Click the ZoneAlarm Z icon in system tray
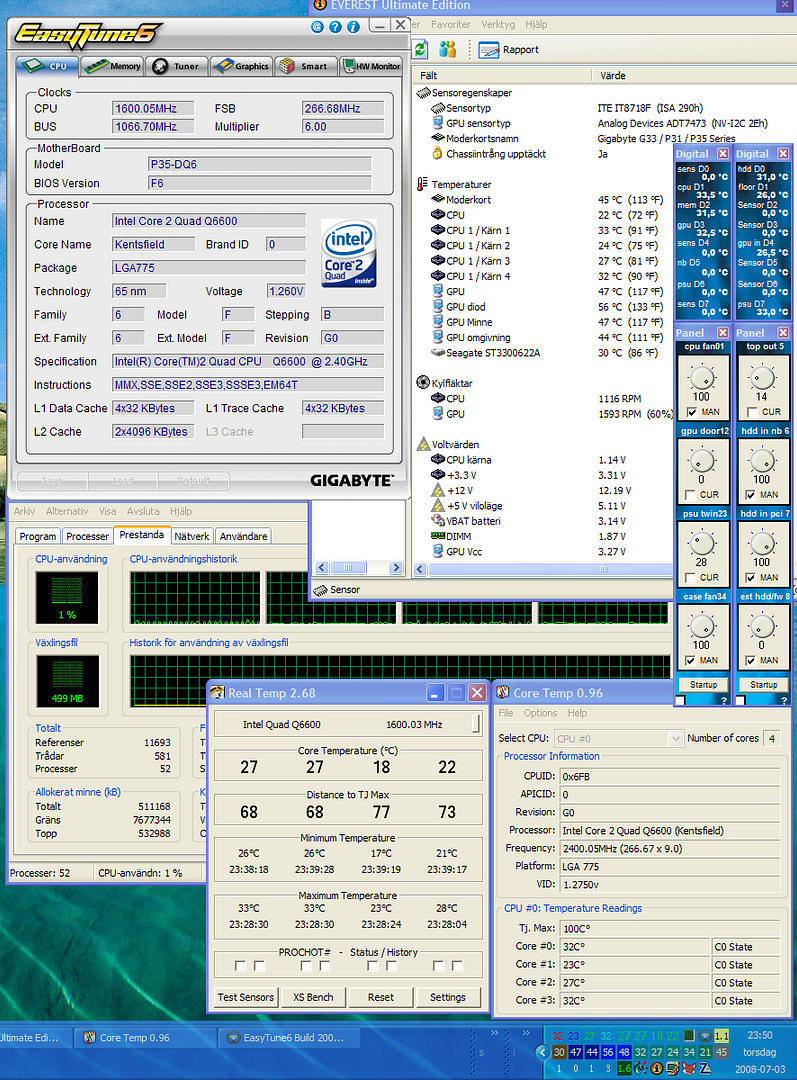 (x=705, y=1068)
